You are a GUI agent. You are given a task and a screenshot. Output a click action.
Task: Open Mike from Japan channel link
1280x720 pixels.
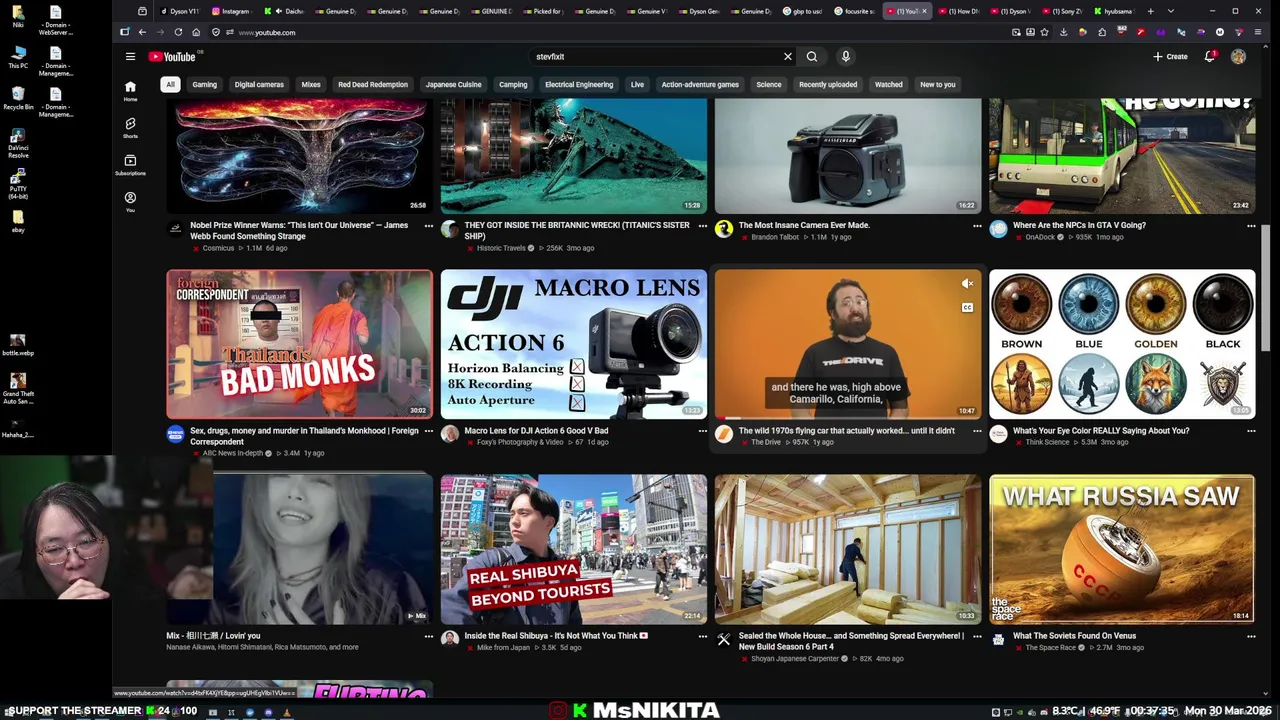[x=503, y=647]
